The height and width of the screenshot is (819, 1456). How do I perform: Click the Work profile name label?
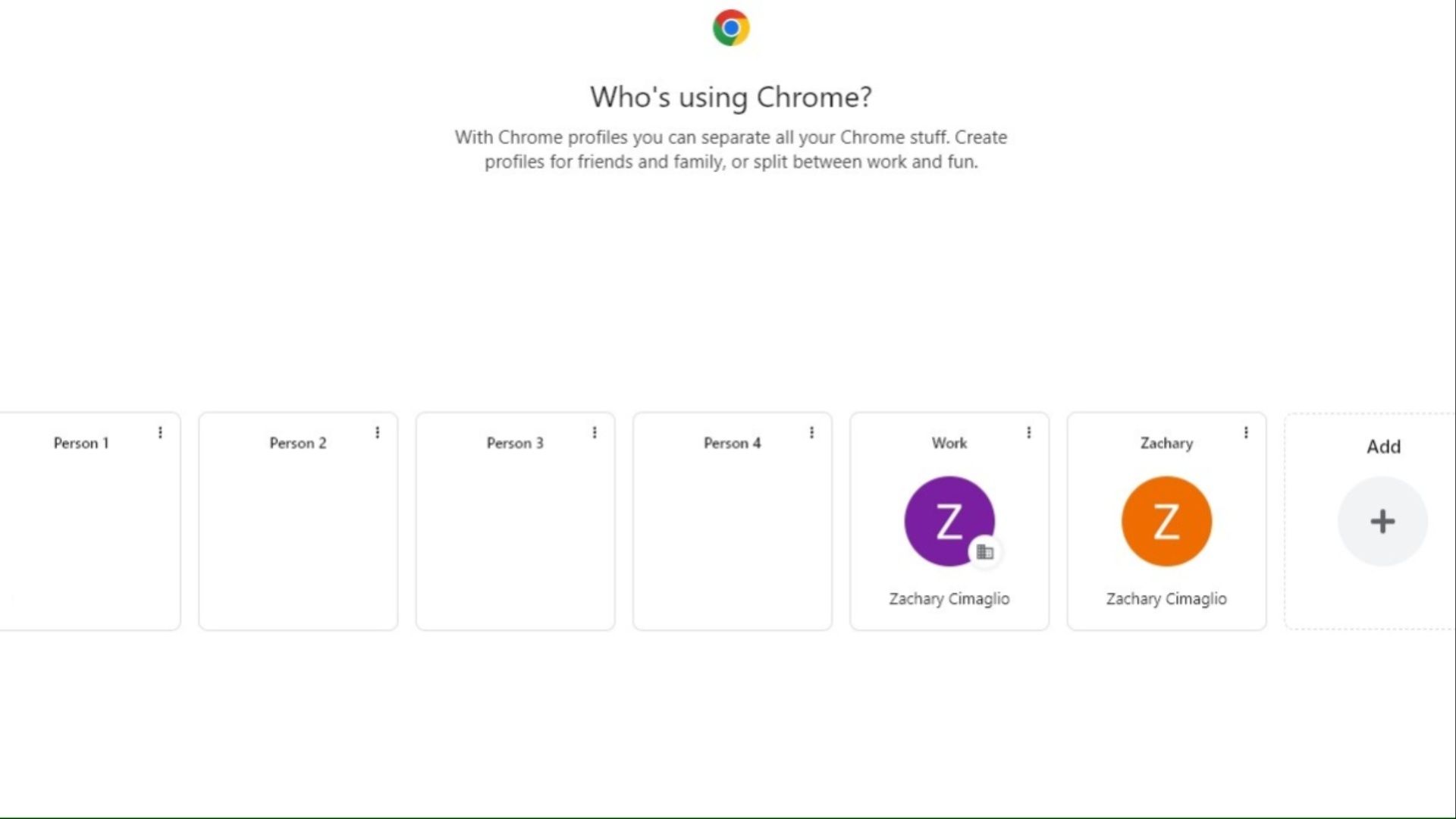point(949,443)
